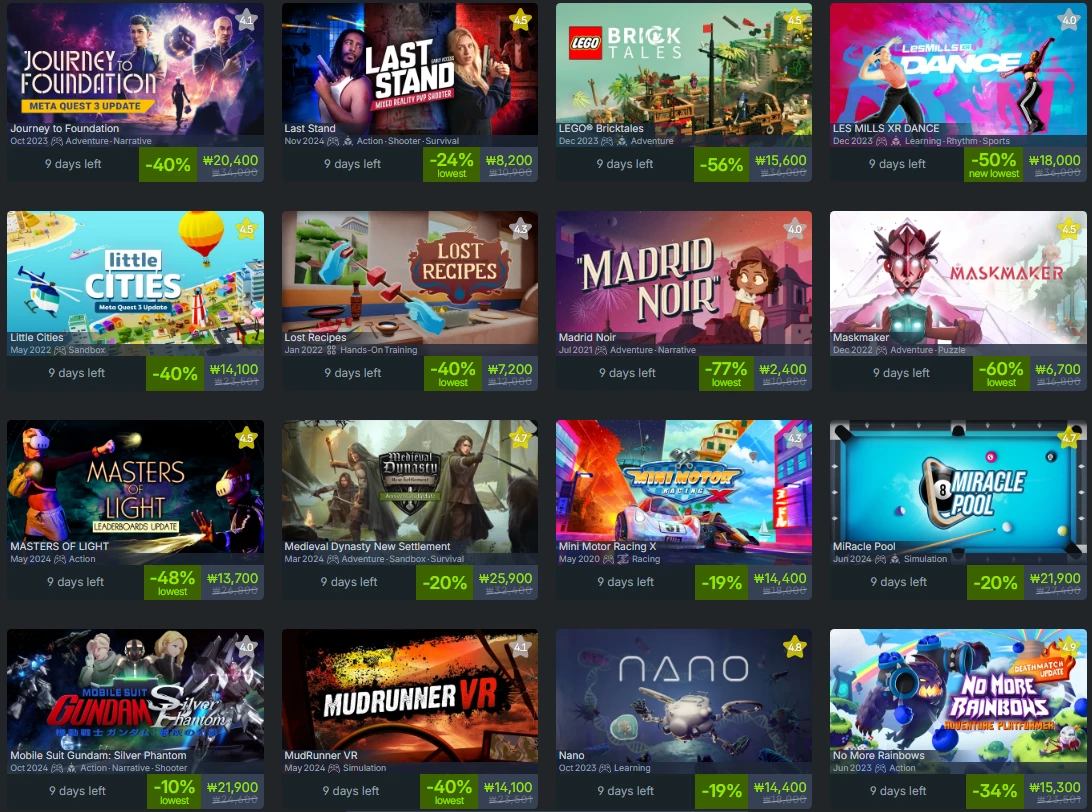The image size is (1092, 812).
Task: Click the 4.7 star badge on Medieval Dynasty
Action: coord(520,438)
